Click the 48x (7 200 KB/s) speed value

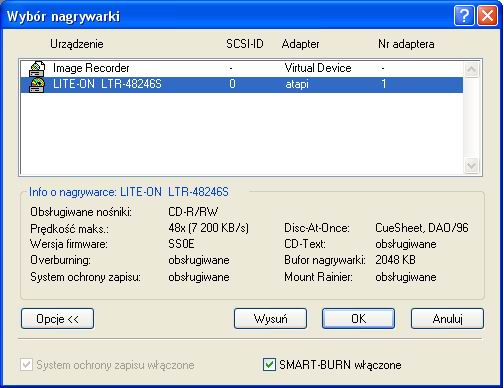pyautogui.click(x=208, y=228)
